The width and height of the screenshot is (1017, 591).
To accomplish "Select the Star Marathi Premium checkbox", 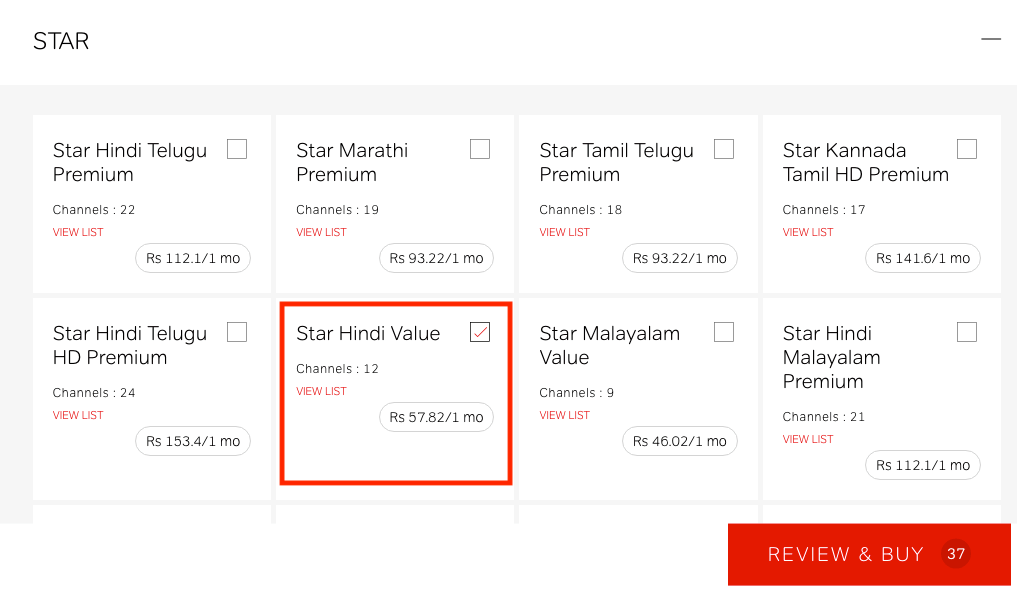I will (x=480, y=149).
